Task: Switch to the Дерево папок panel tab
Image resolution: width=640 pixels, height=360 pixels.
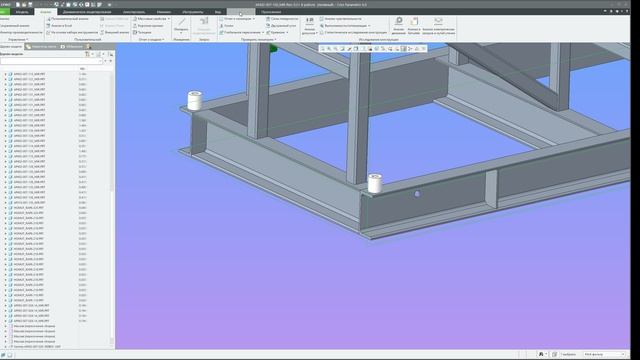Action: tap(41, 47)
